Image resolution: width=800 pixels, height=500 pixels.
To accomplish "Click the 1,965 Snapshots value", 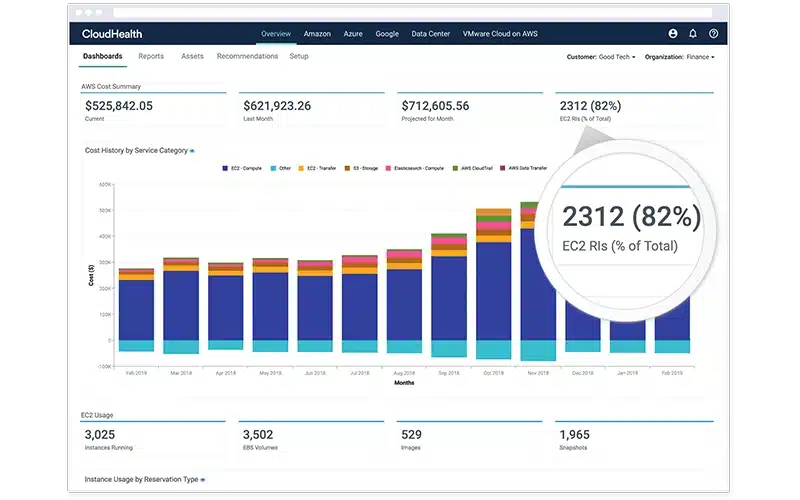I will tap(574, 435).
